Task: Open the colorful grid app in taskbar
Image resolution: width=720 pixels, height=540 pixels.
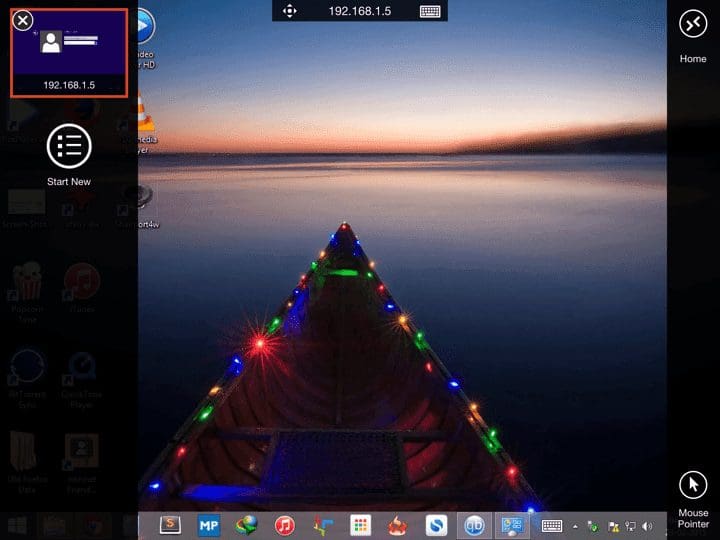Action: pyautogui.click(x=360, y=525)
